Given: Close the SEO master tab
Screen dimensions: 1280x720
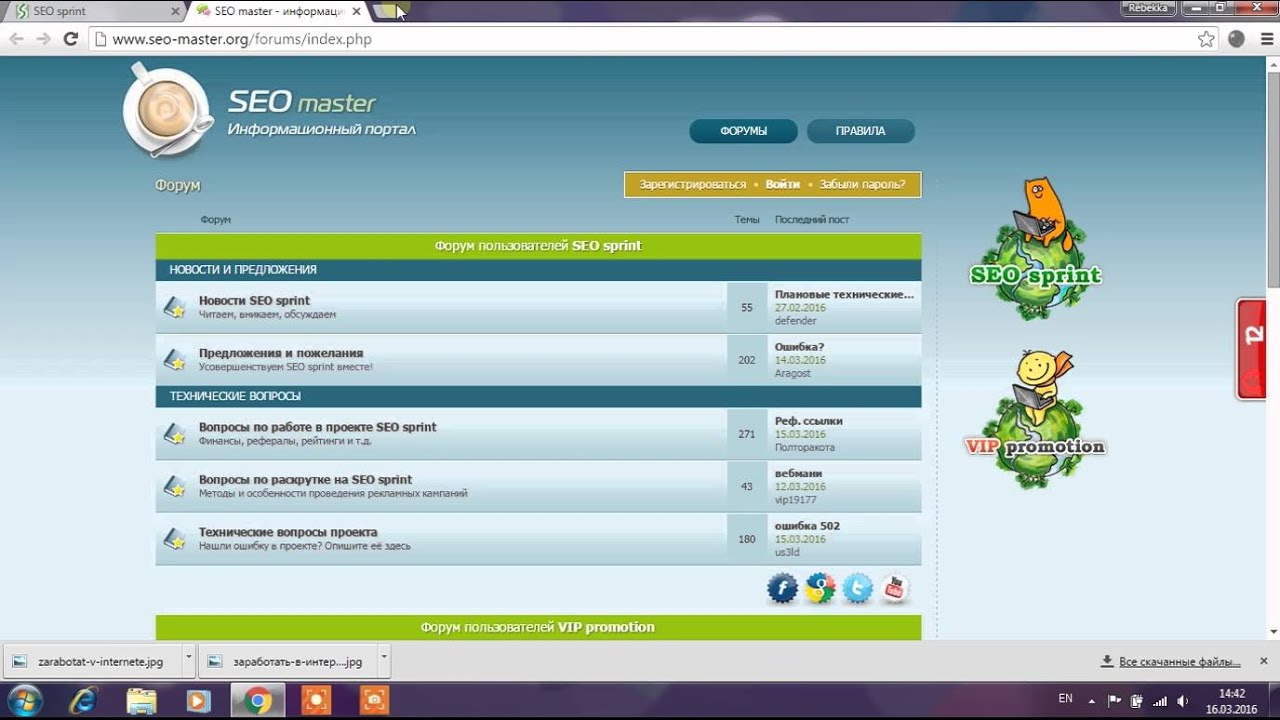Looking at the screenshot, I should [x=356, y=11].
